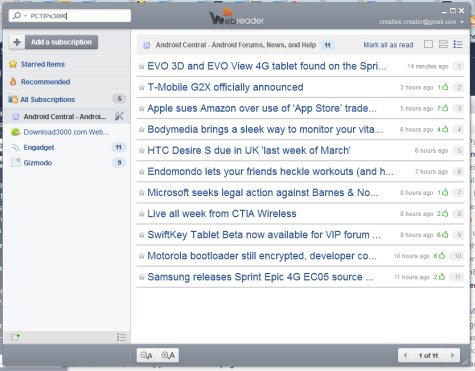The width and height of the screenshot is (475, 371).
Task: Go to the previous page arrow
Action: click(x=405, y=355)
